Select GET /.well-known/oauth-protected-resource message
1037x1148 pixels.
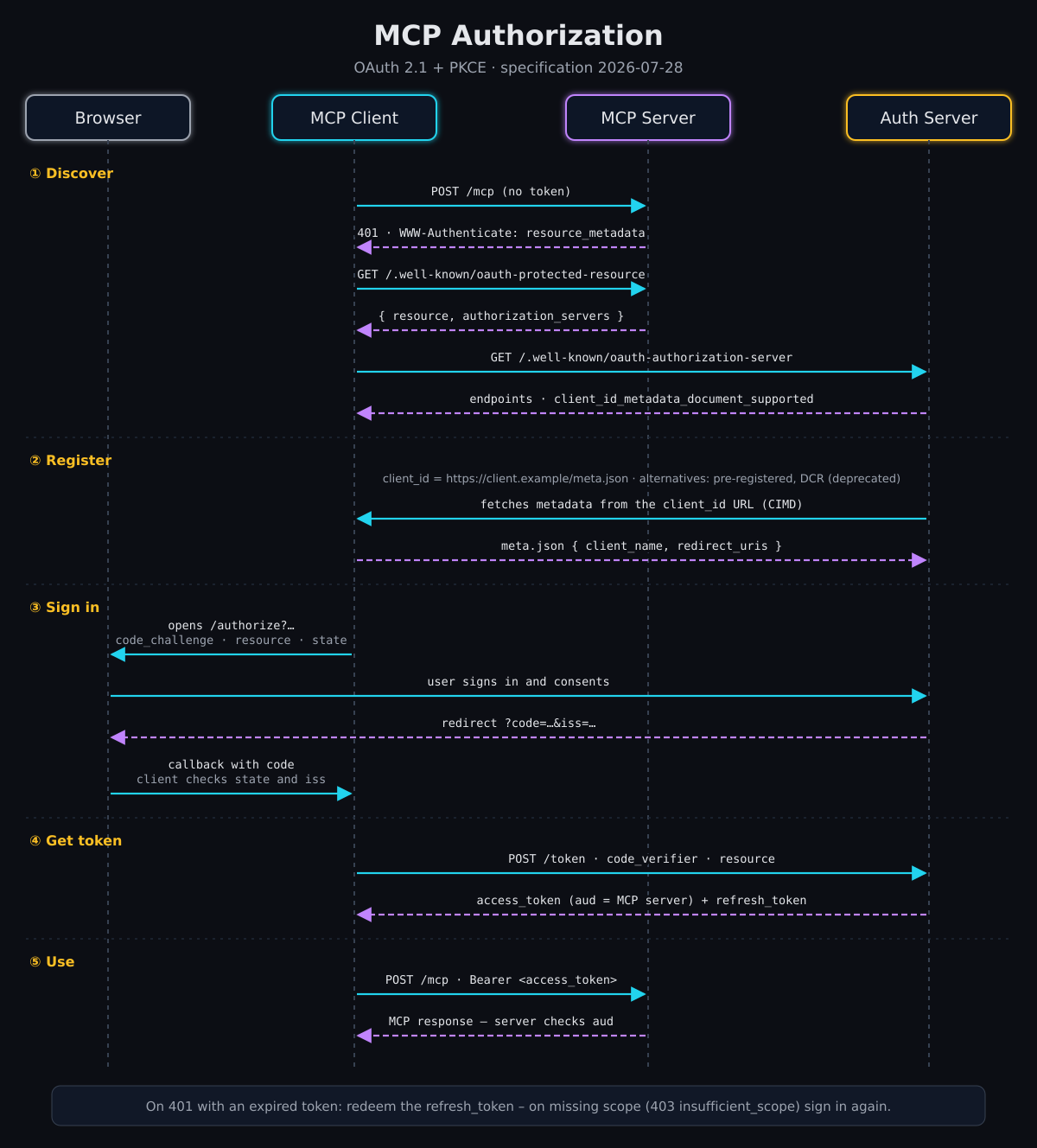click(501, 274)
